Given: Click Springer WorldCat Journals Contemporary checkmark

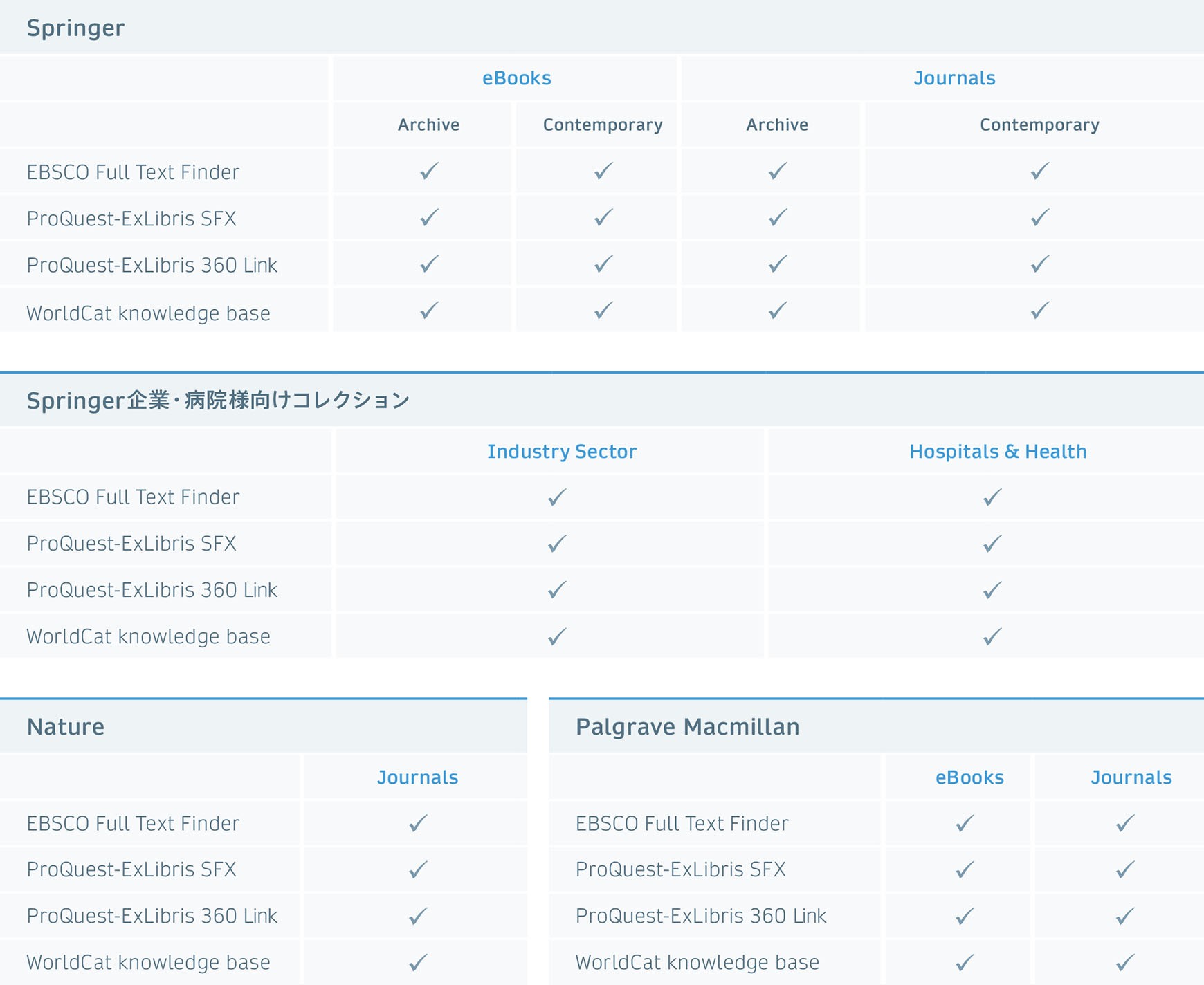Looking at the screenshot, I should [1040, 311].
